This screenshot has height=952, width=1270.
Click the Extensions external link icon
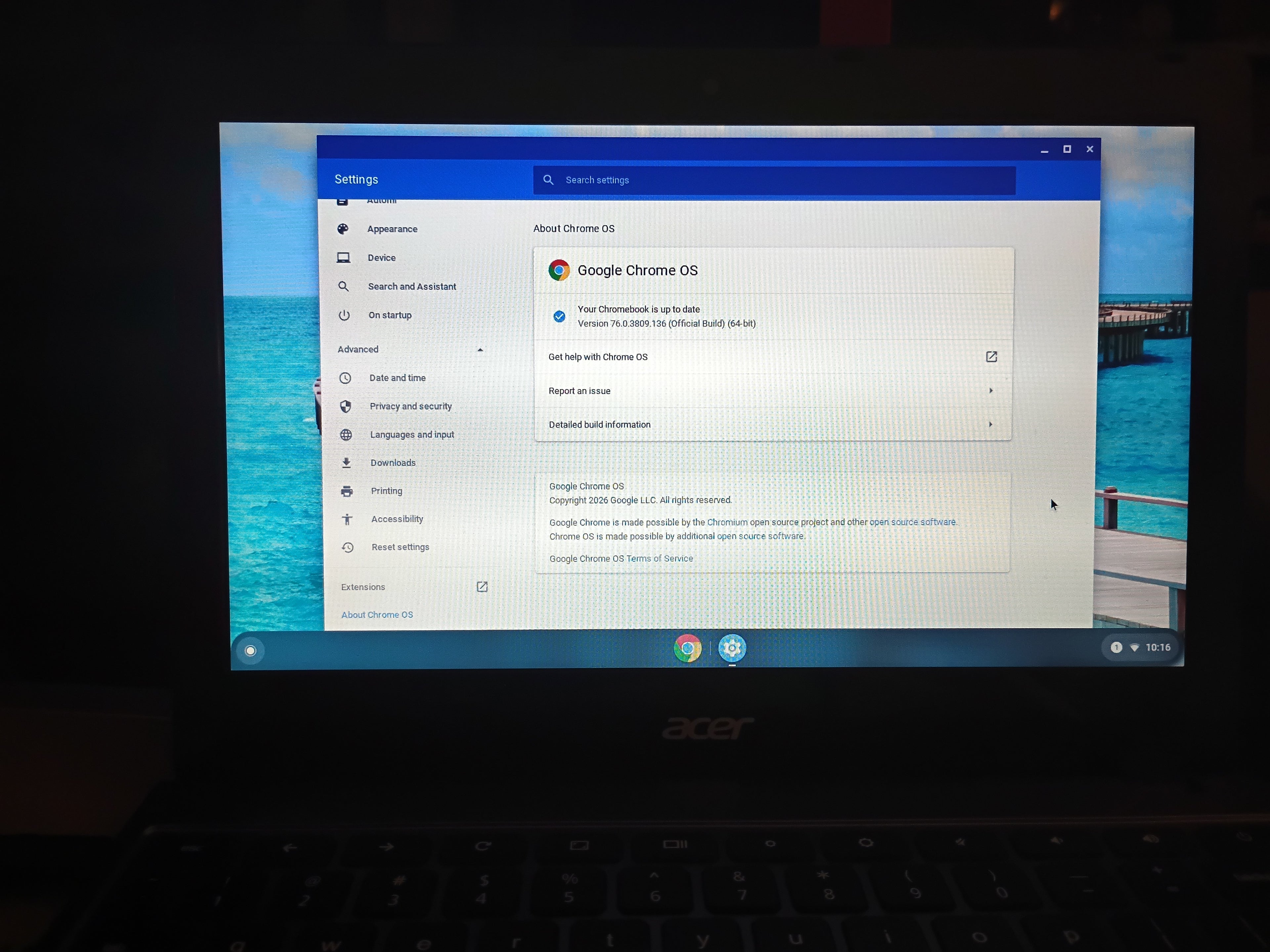pyautogui.click(x=482, y=586)
